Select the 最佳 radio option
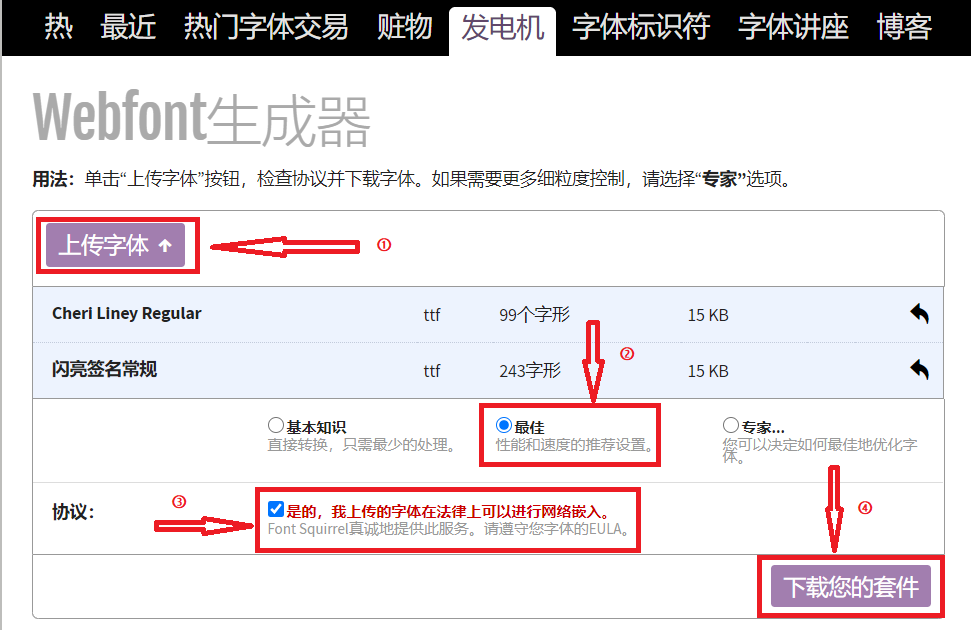This screenshot has width=971, height=630. coord(503,426)
